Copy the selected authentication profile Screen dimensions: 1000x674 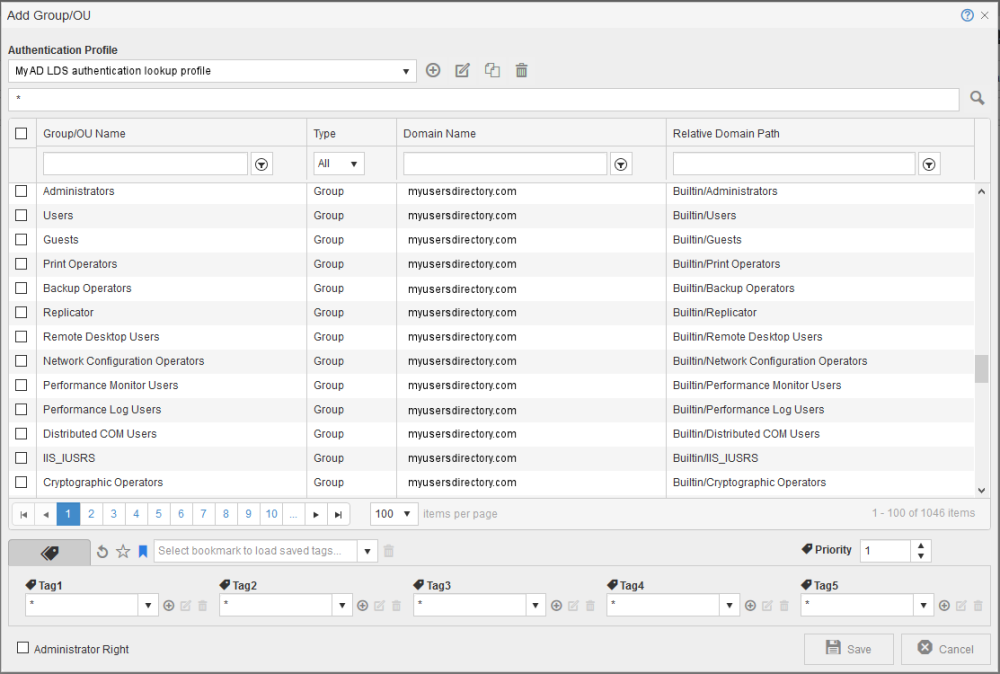492,70
